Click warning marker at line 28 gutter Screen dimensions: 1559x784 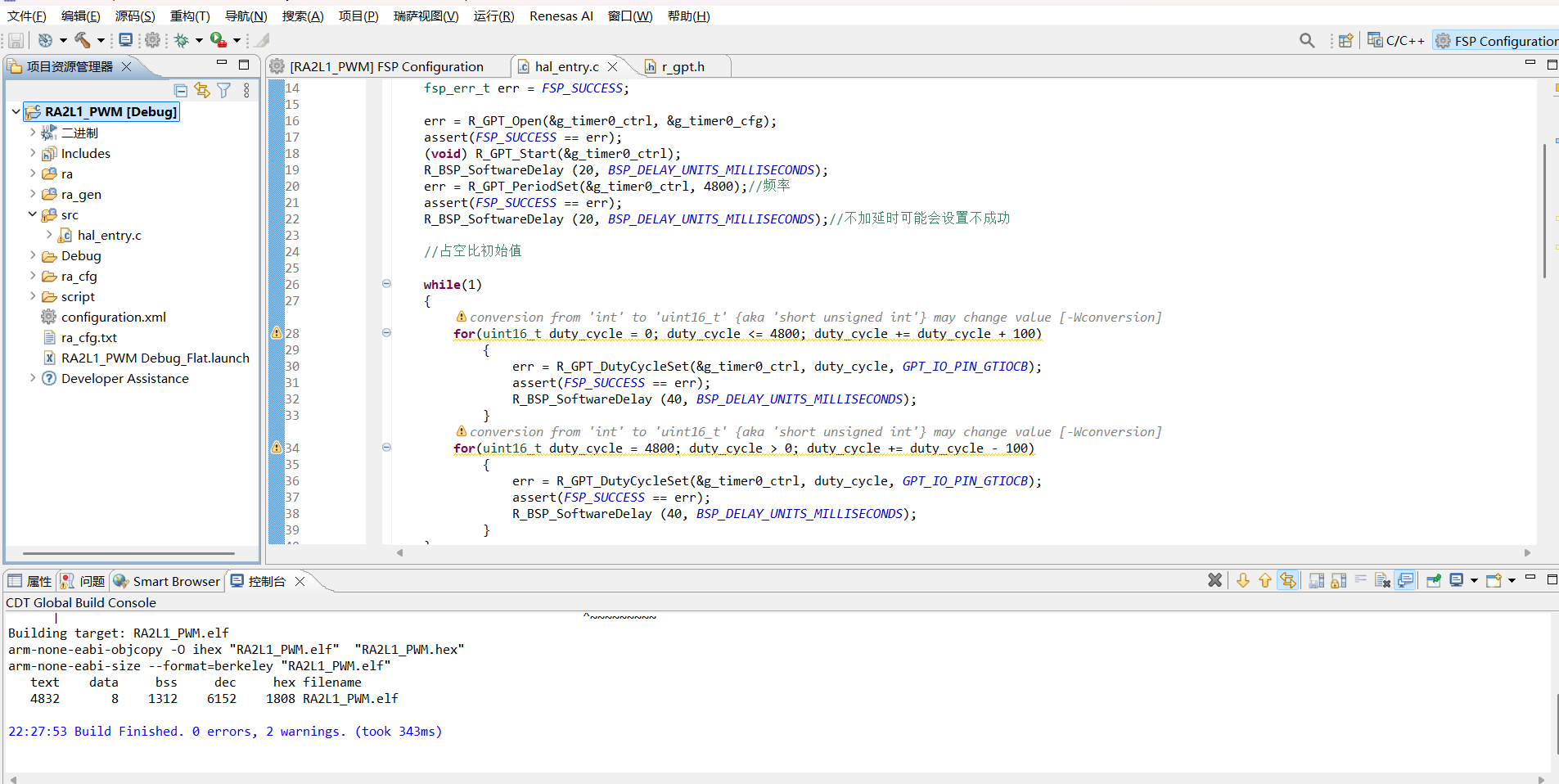click(x=277, y=333)
